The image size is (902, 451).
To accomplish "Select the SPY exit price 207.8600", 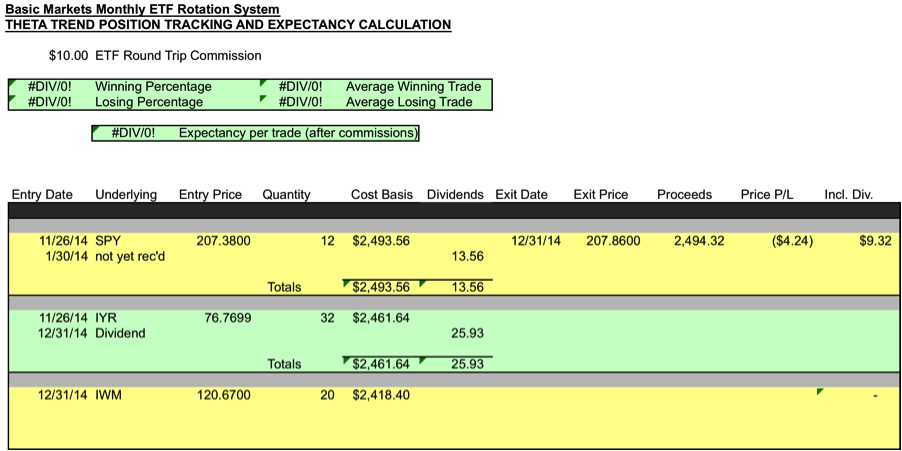I will pos(613,241).
